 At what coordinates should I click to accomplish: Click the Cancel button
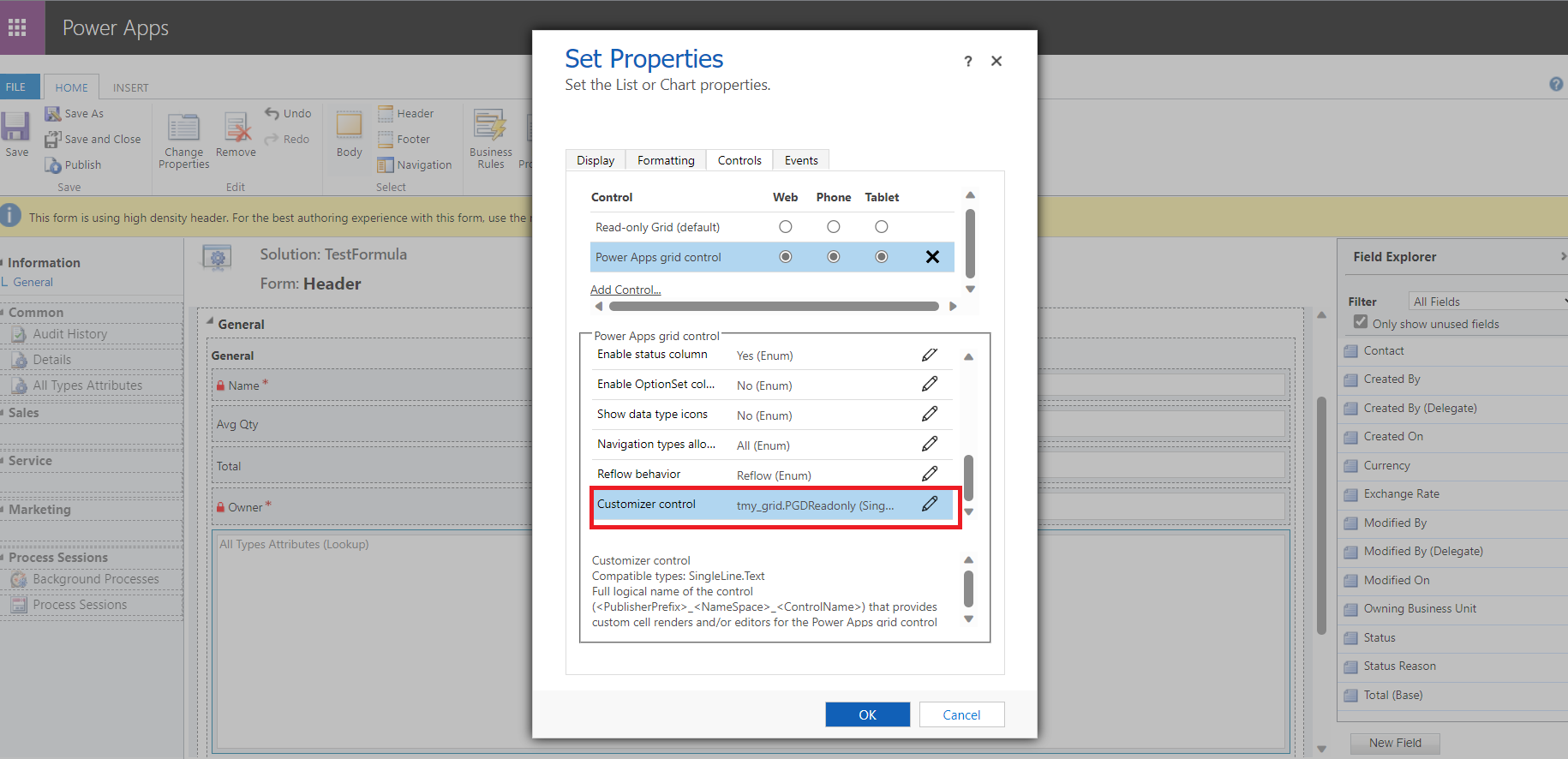[961, 714]
